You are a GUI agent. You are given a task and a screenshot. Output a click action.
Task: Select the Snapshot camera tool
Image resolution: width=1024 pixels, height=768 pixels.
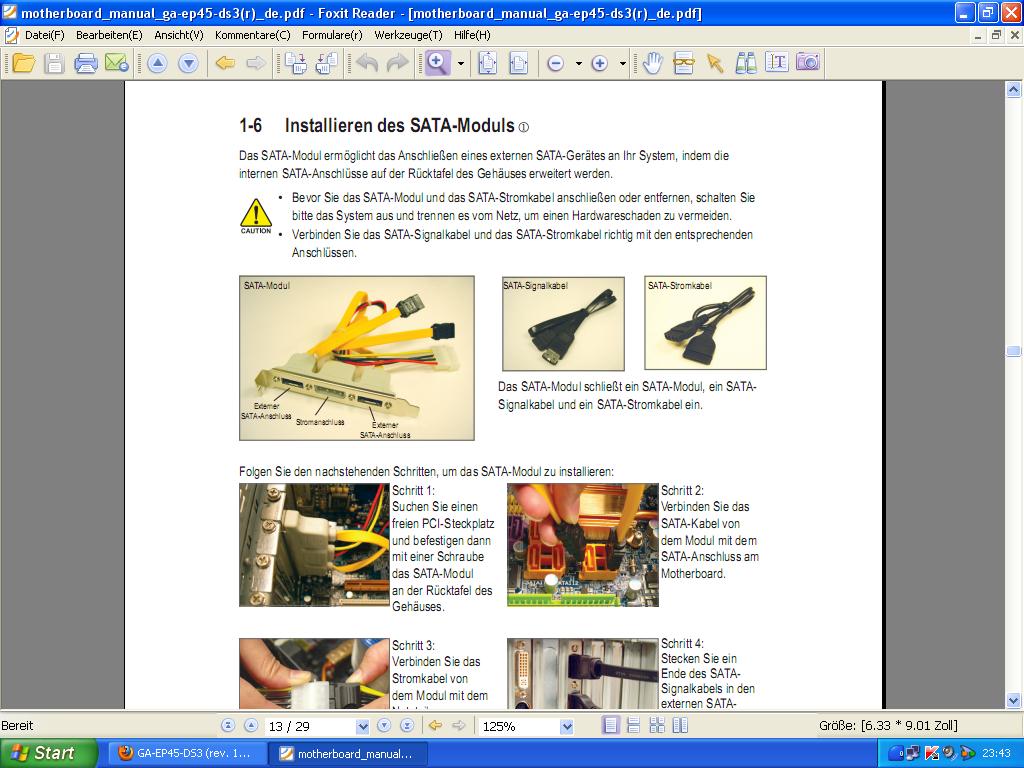click(808, 63)
